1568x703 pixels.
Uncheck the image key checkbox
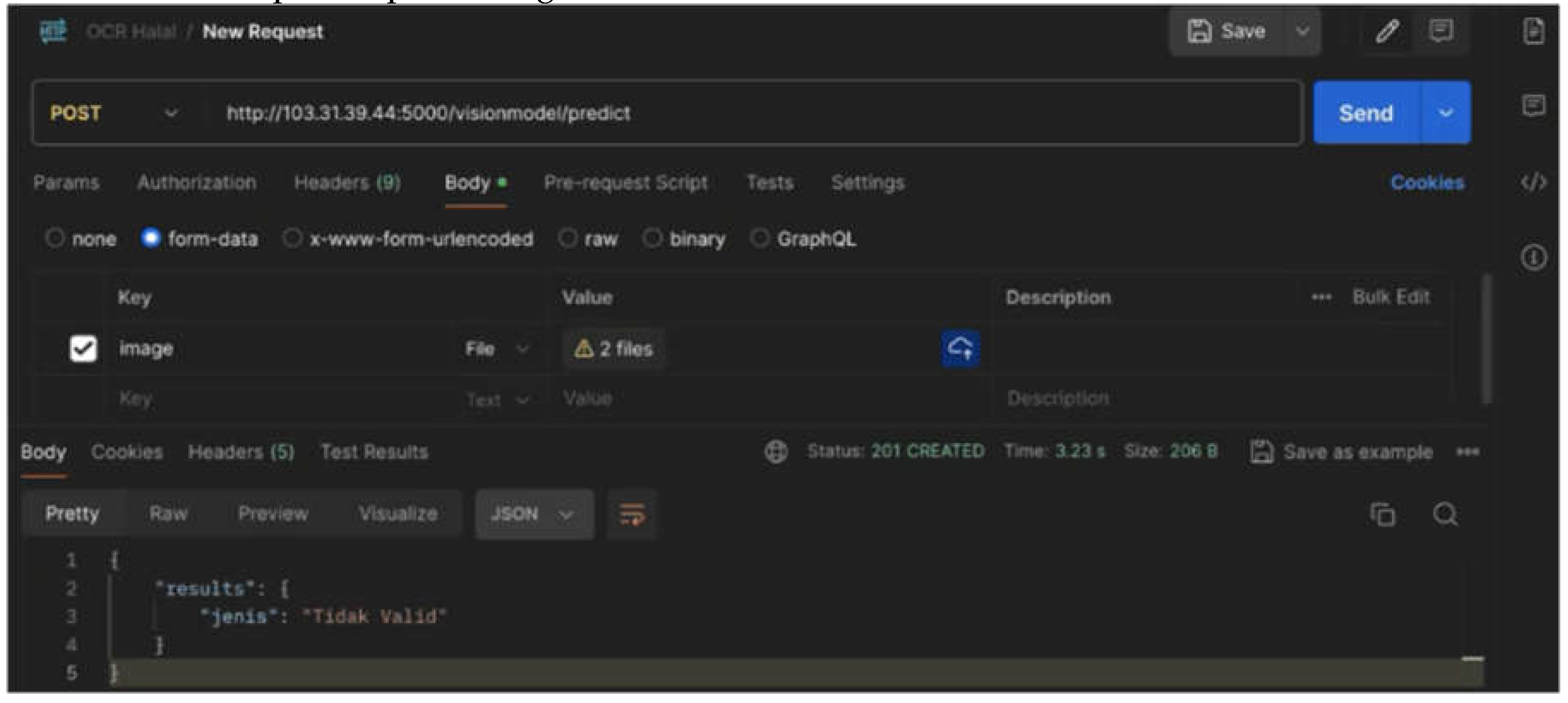click(83, 348)
